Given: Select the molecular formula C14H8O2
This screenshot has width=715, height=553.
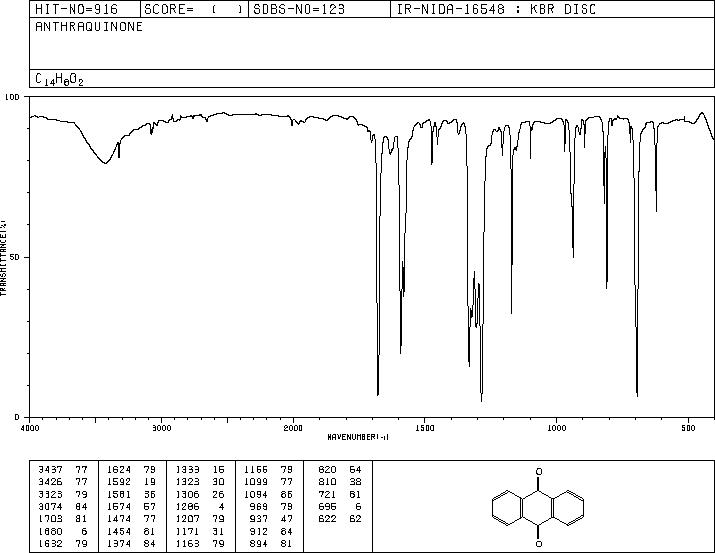Looking at the screenshot, I should pos(59,79).
